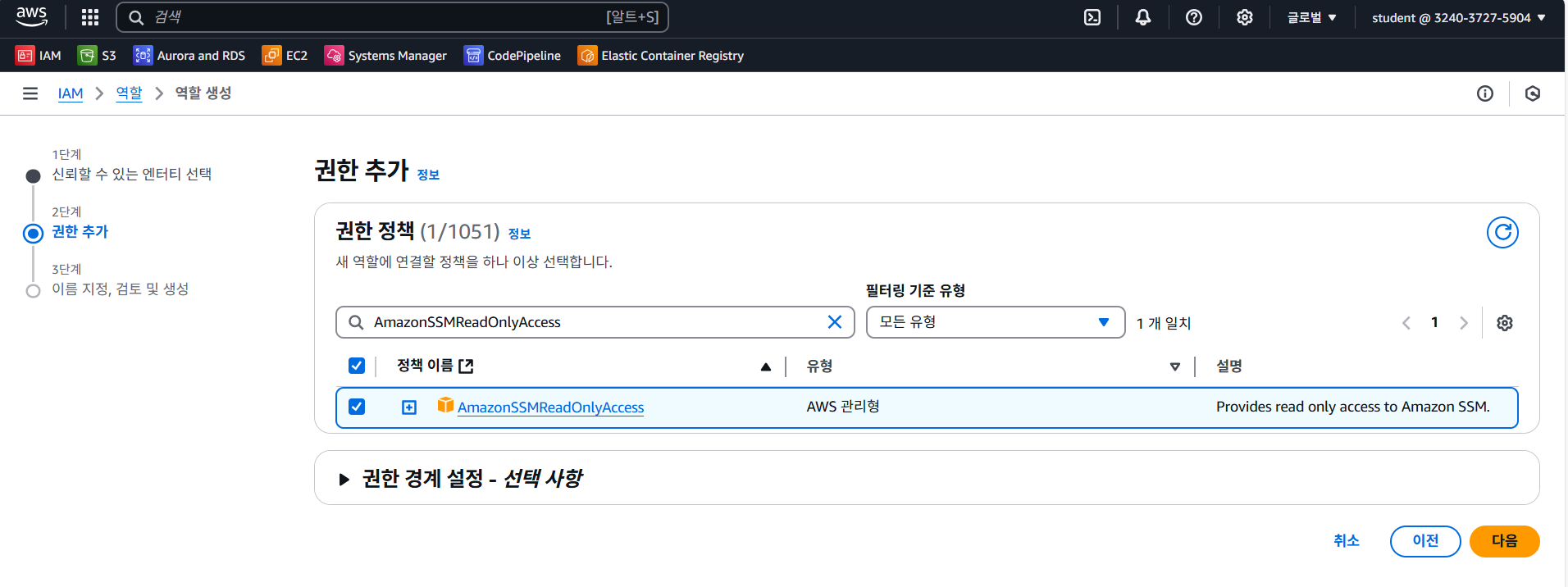
Task: Click the orange policy cube icon
Action: (445, 405)
